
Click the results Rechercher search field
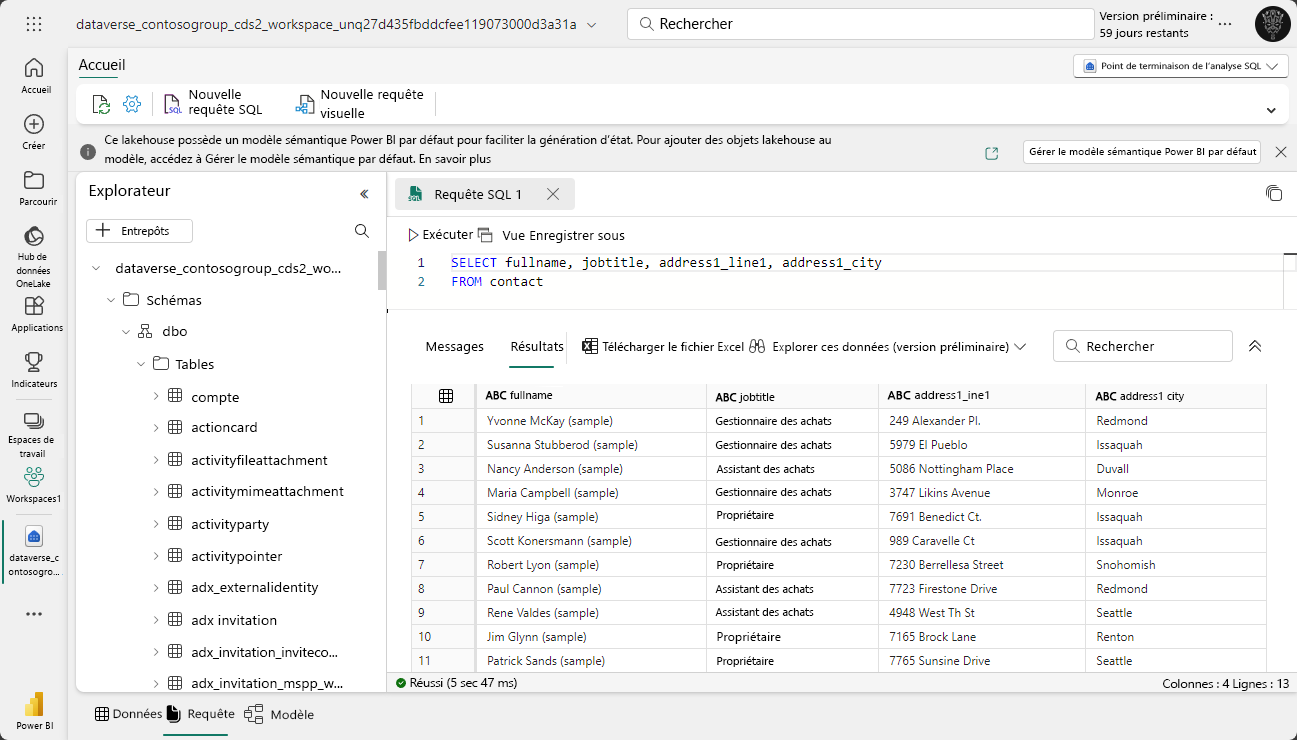1143,346
